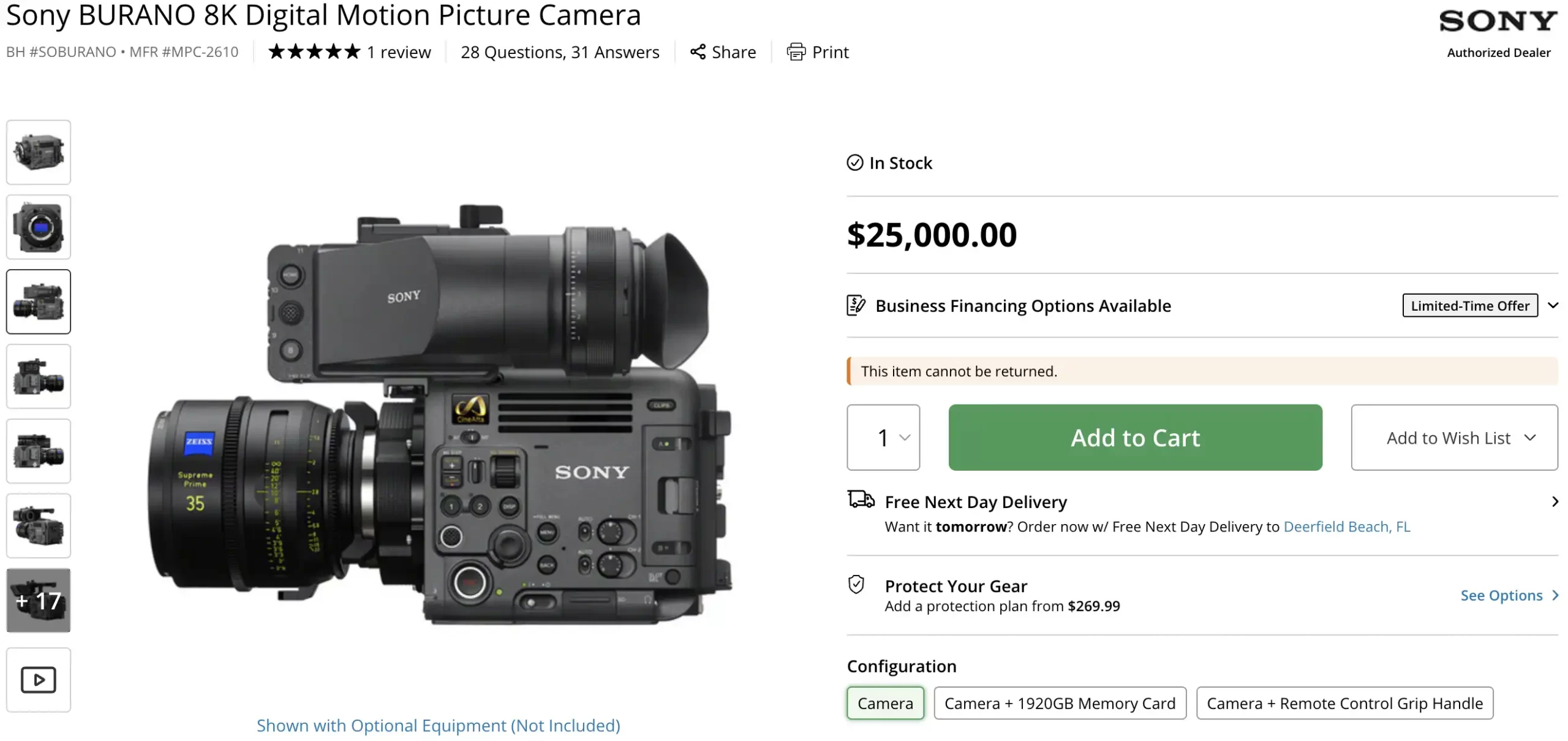Click the Sony brand logo
The image size is (1568, 741).
tap(1498, 21)
